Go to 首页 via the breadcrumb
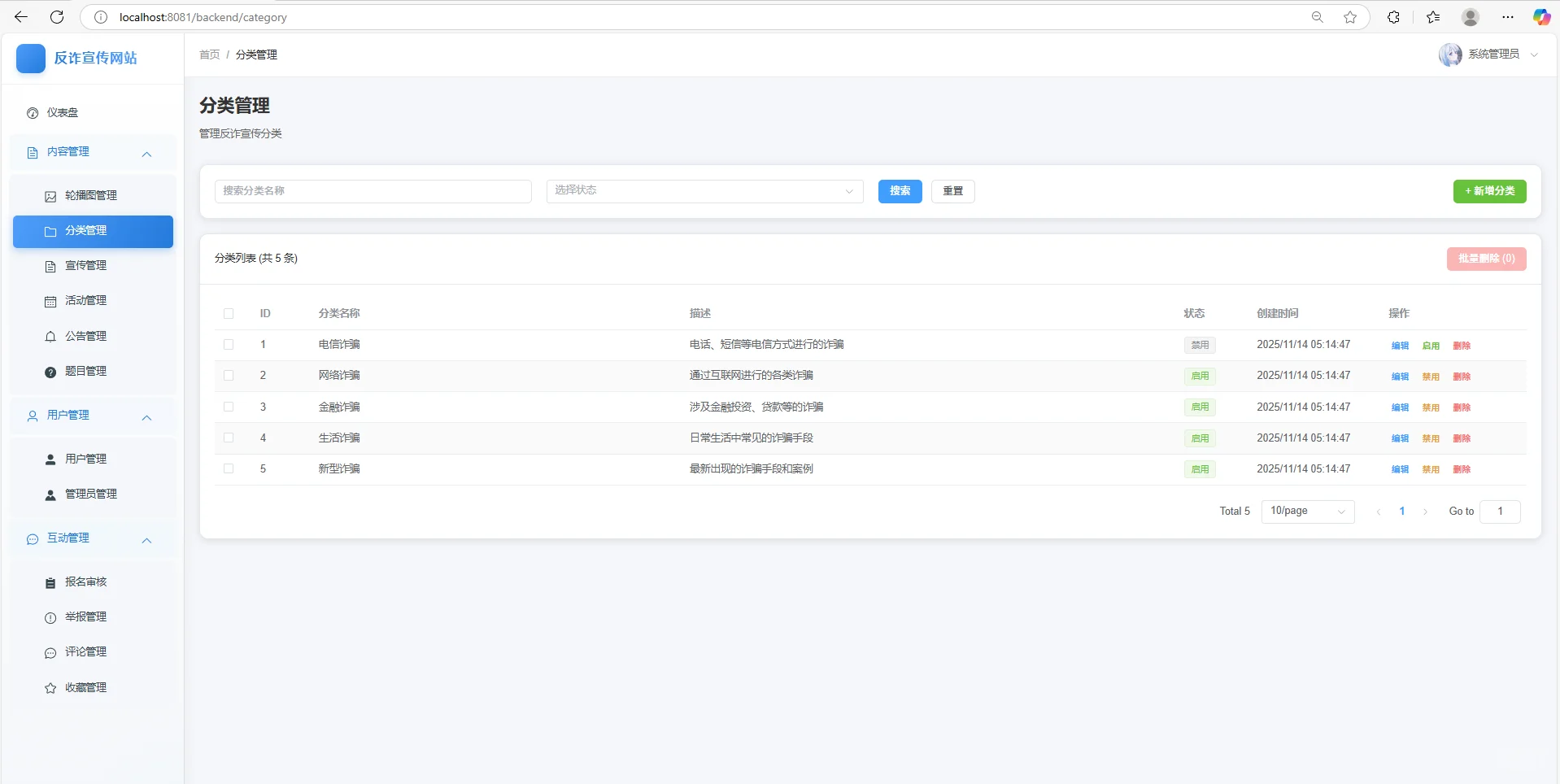This screenshot has width=1560, height=784. [x=208, y=54]
